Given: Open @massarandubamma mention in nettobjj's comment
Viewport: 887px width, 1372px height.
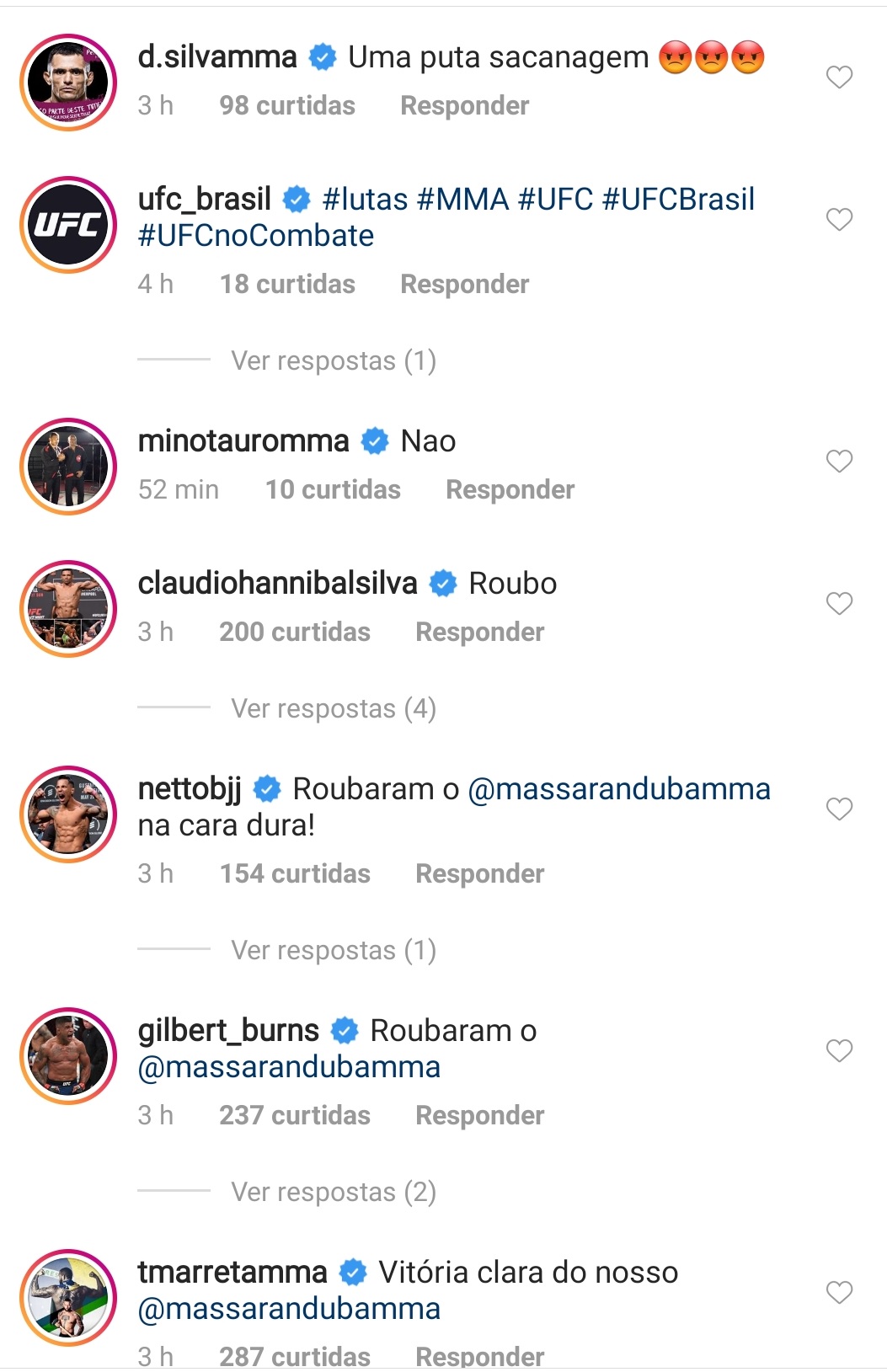Looking at the screenshot, I should pos(618,790).
